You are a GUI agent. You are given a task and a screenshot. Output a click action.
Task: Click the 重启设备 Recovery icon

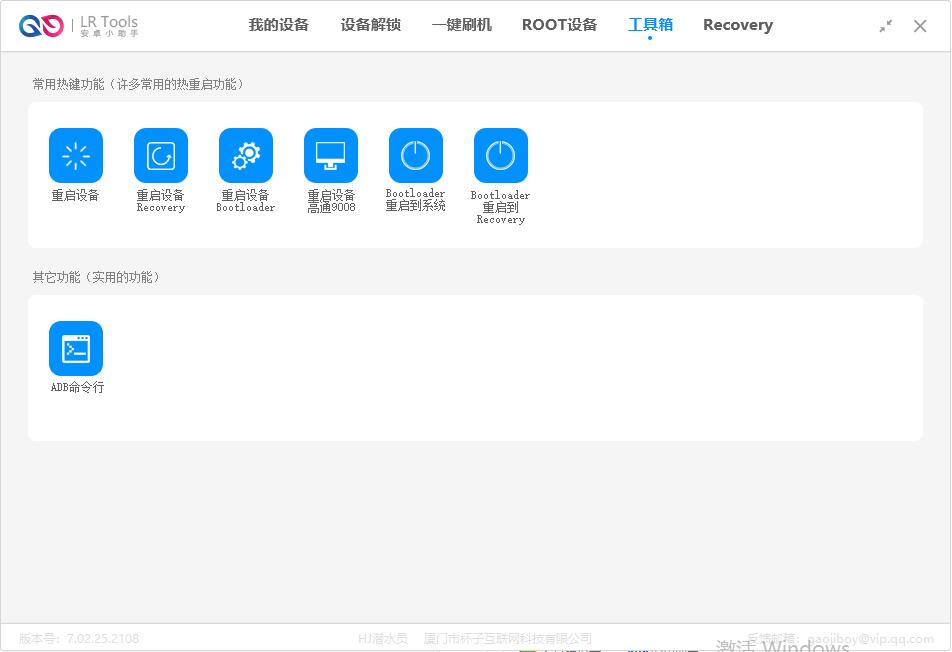click(161, 155)
